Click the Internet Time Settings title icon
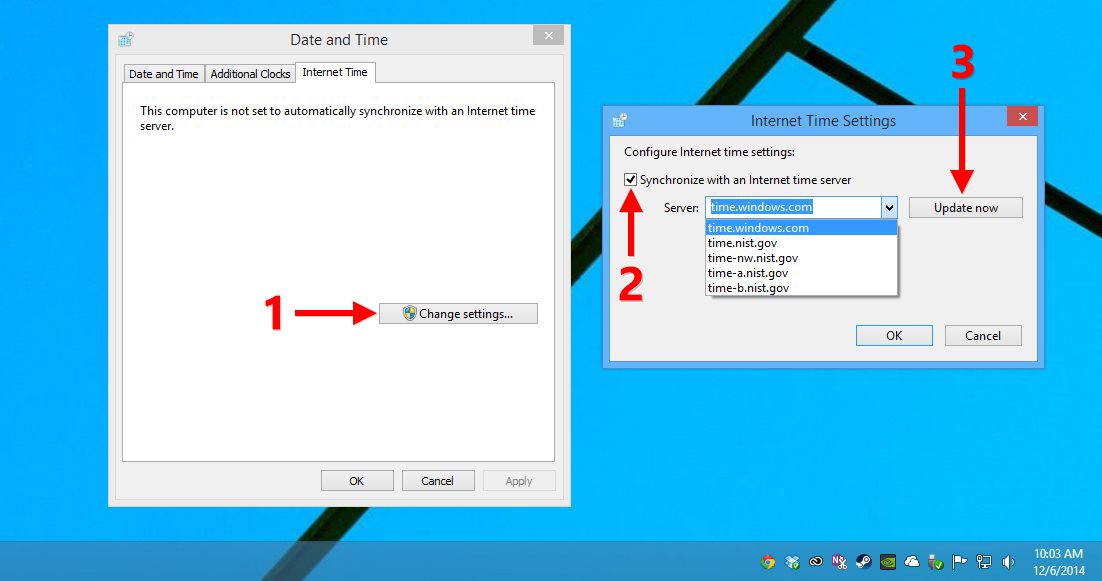Screen dimensions: 1102x581 [x=619, y=120]
